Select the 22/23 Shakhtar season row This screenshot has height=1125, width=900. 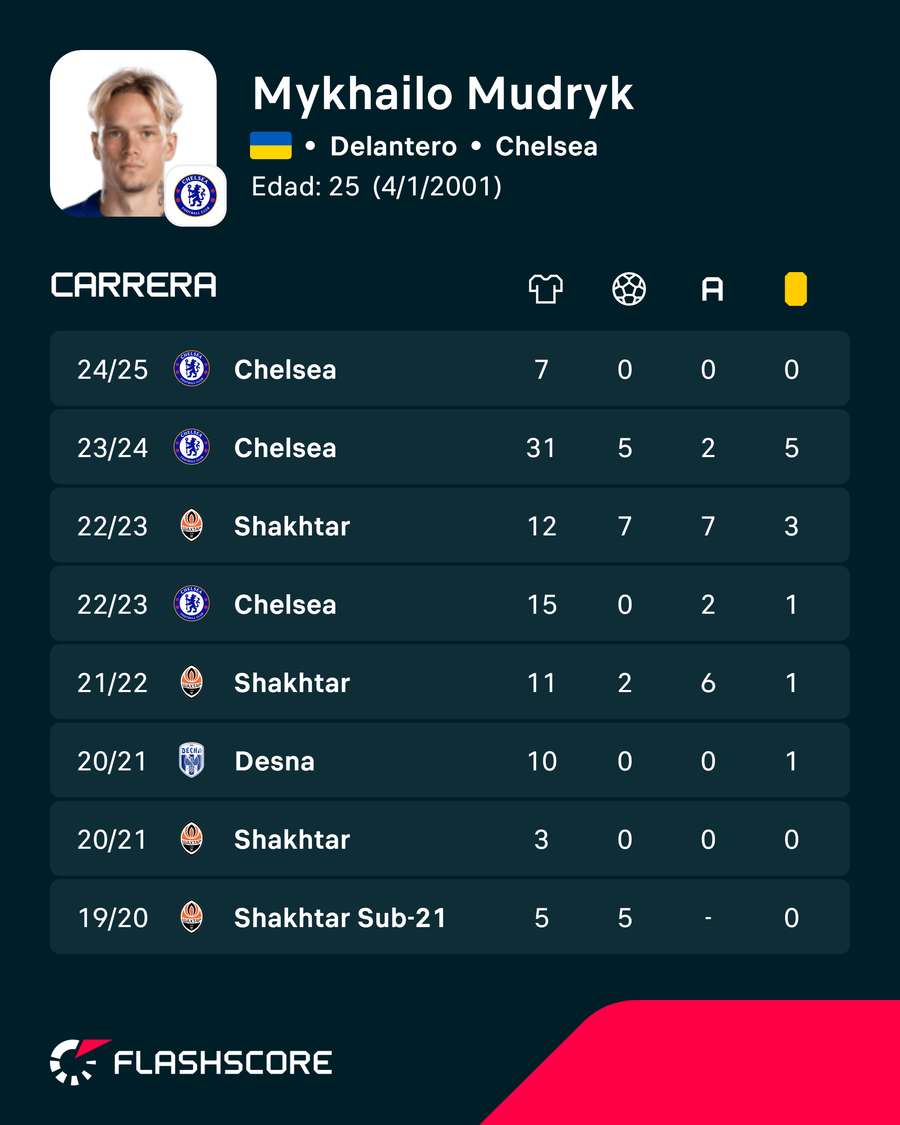[x=450, y=526]
